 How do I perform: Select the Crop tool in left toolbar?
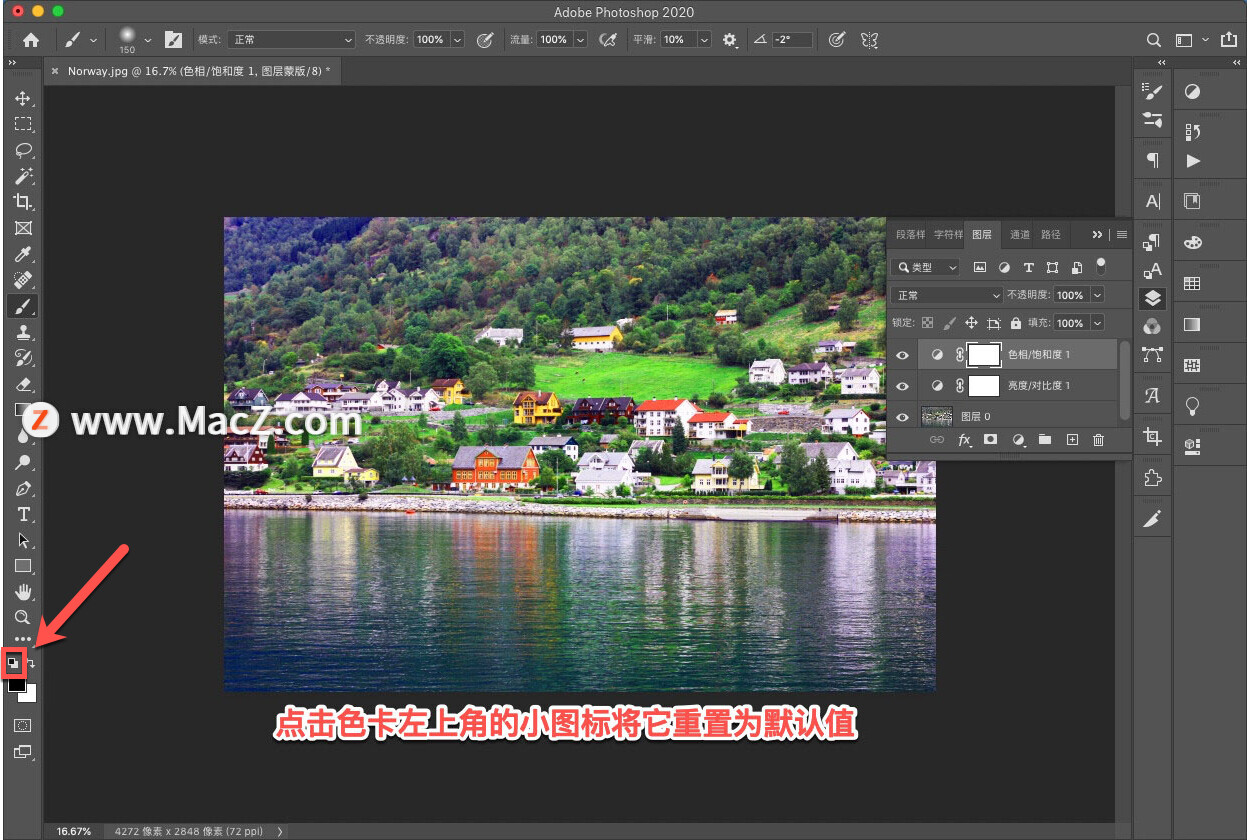pyautogui.click(x=22, y=202)
